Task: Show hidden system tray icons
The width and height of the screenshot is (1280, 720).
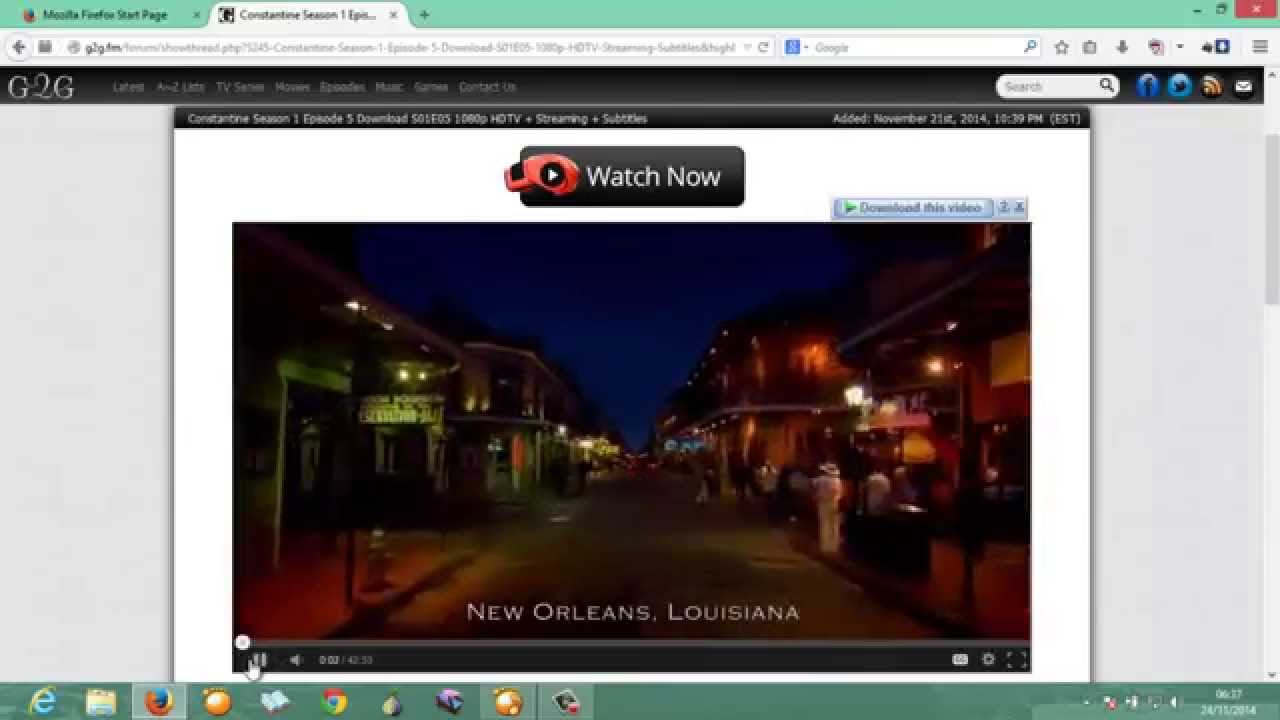Action: pyautogui.click(x=1088, y=702)
